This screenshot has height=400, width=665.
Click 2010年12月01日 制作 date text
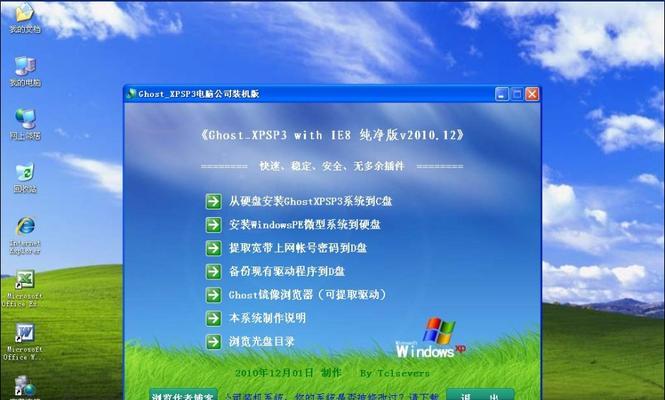pyautogui.click(x=288, y=373)
